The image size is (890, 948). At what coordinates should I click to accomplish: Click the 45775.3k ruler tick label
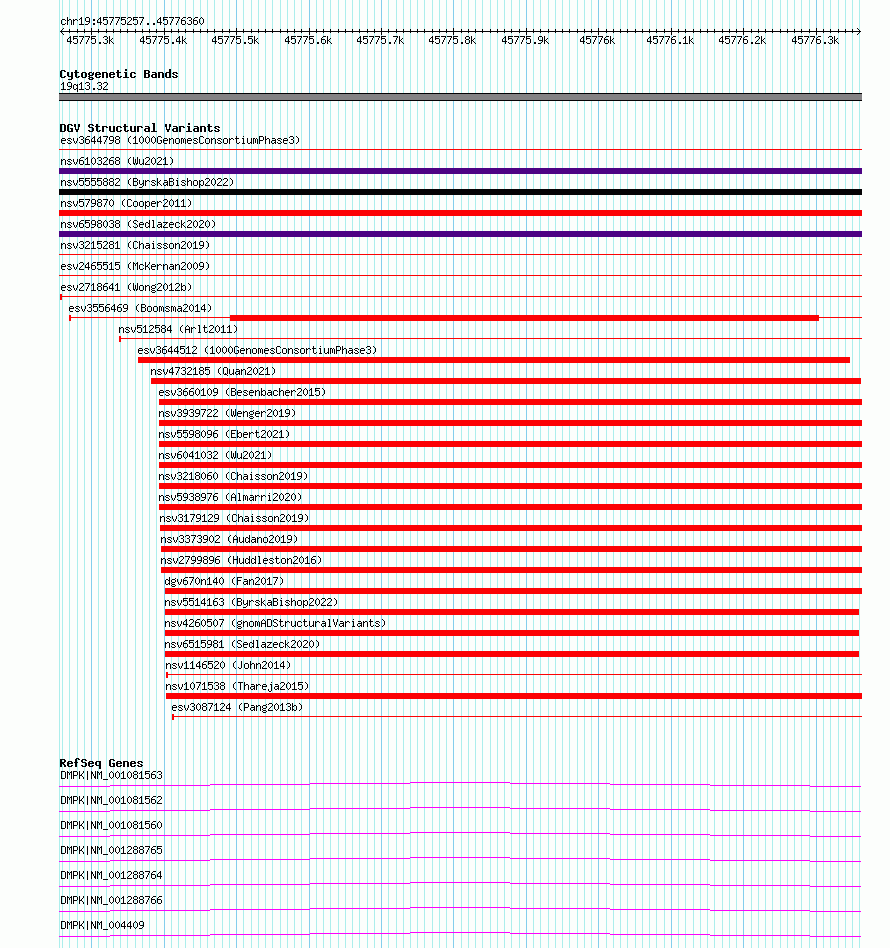[x=90, y=41]
